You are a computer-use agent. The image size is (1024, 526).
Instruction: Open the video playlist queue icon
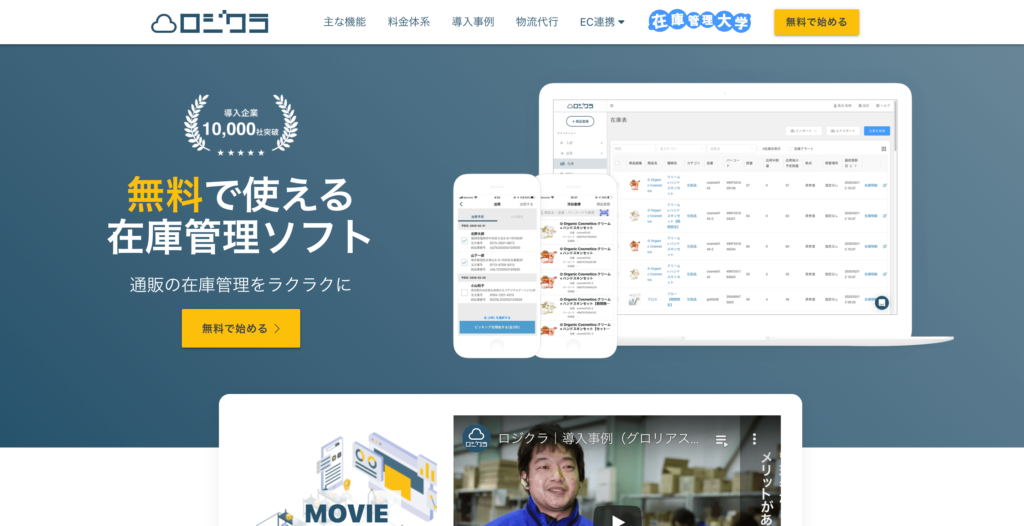click(x=722, y=440)
